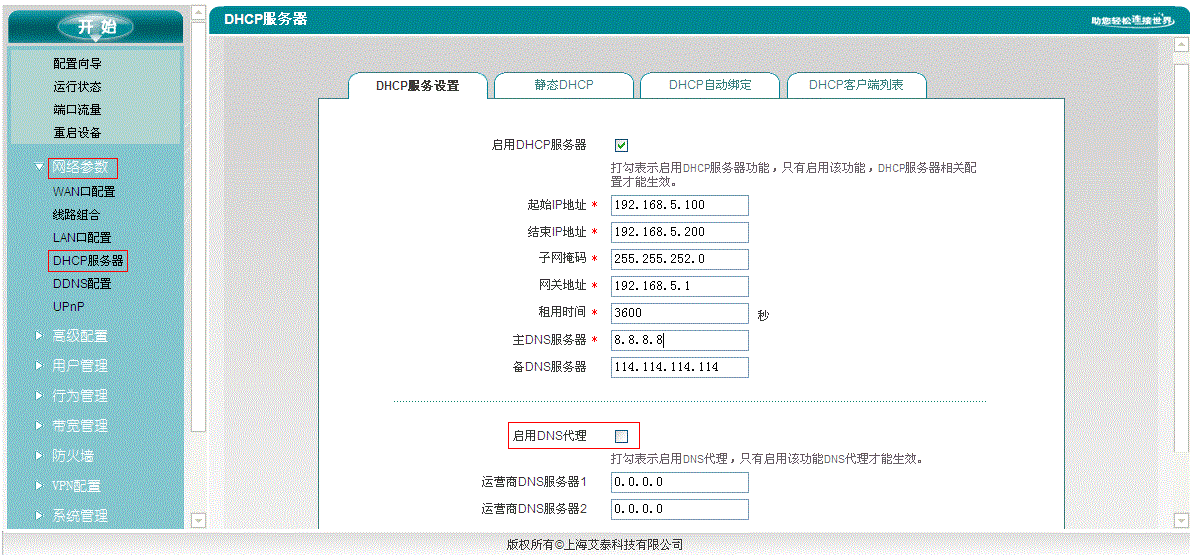Click the 助您轻松连接世界 slogan logo
The height and width of the screenshot is (555, 1190).
[x=1132, y=20]
